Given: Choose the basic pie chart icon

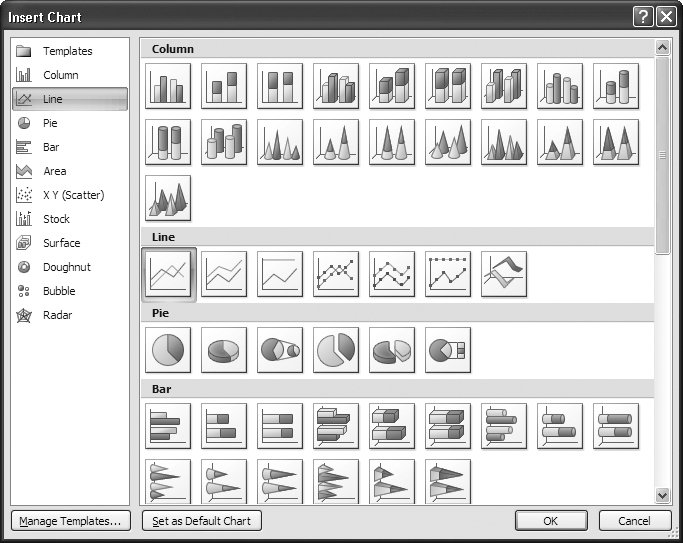Looking at the screenshot, I should pyautogui.click(x=168, y=349).
